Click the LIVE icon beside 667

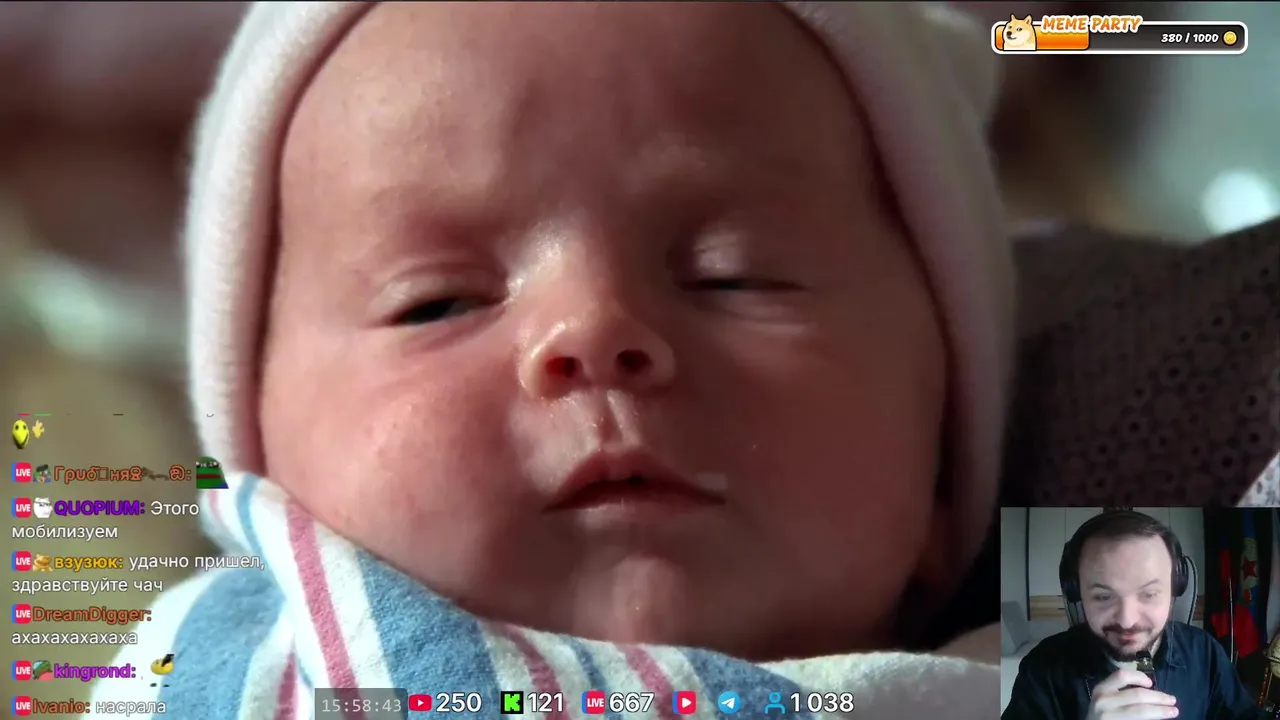[594, 703]
